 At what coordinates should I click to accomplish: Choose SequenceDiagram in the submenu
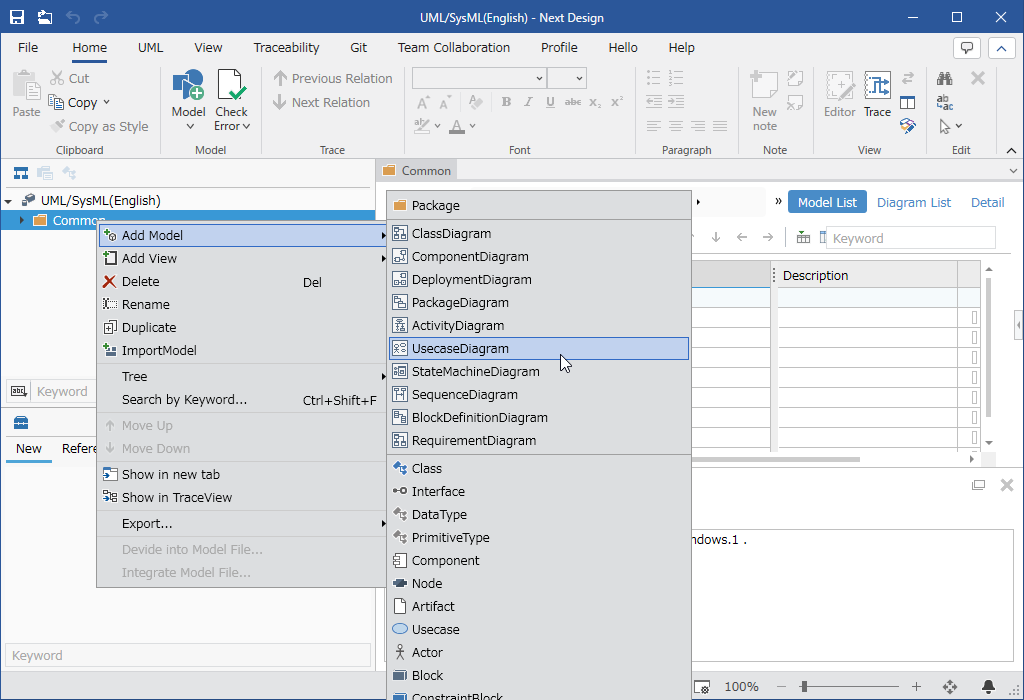point(539,394)
